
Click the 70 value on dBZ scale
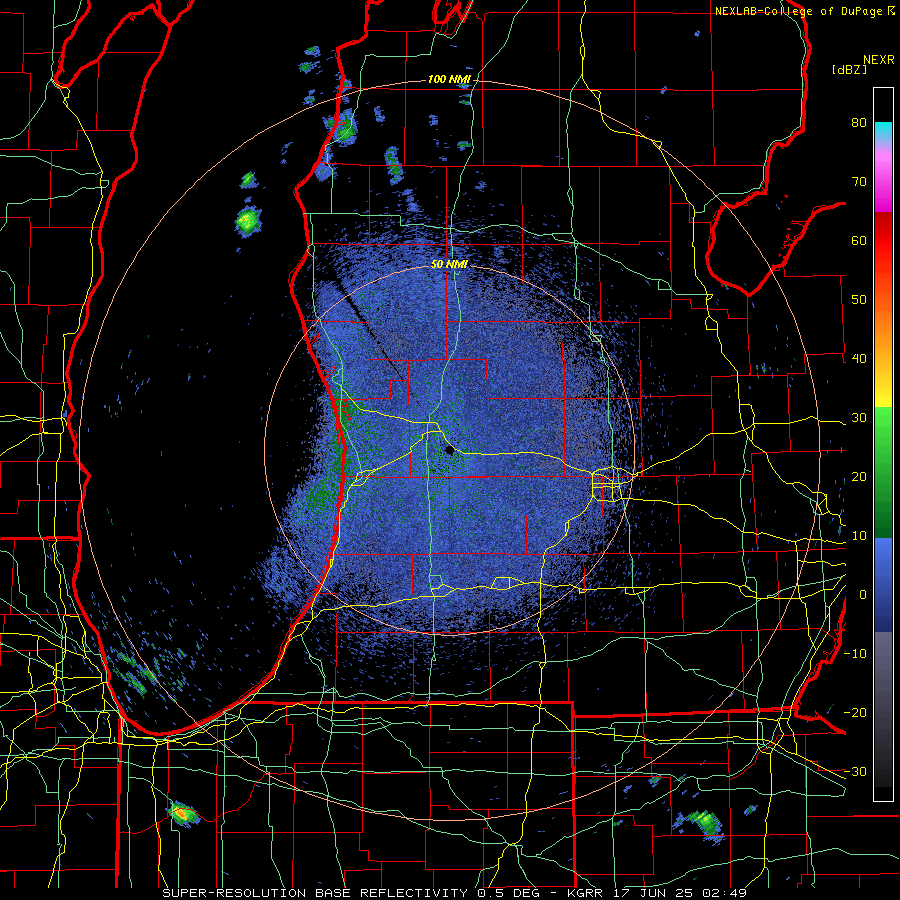tap(859, 181)
